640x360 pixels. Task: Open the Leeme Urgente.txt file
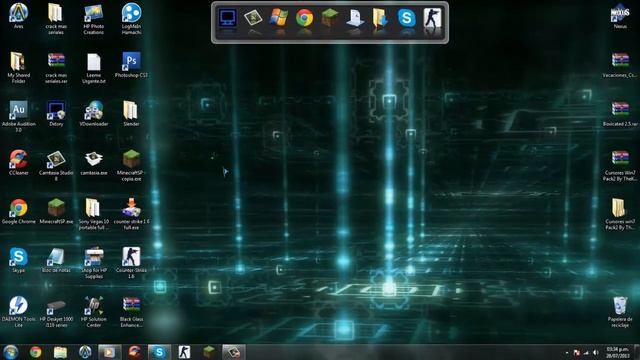[x=93, y=68]
